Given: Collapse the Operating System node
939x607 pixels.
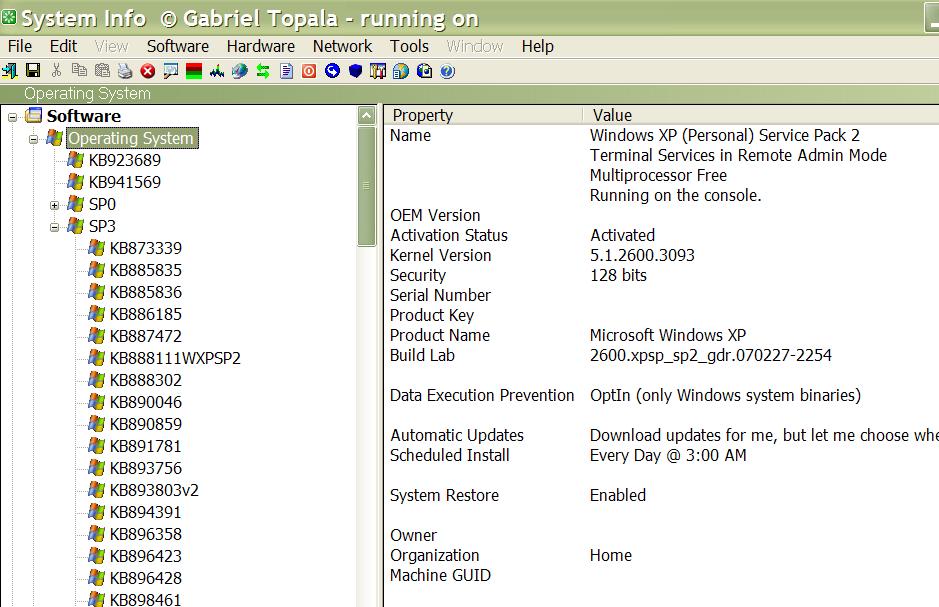Looking at the screenshot, I should click(34, 139).
